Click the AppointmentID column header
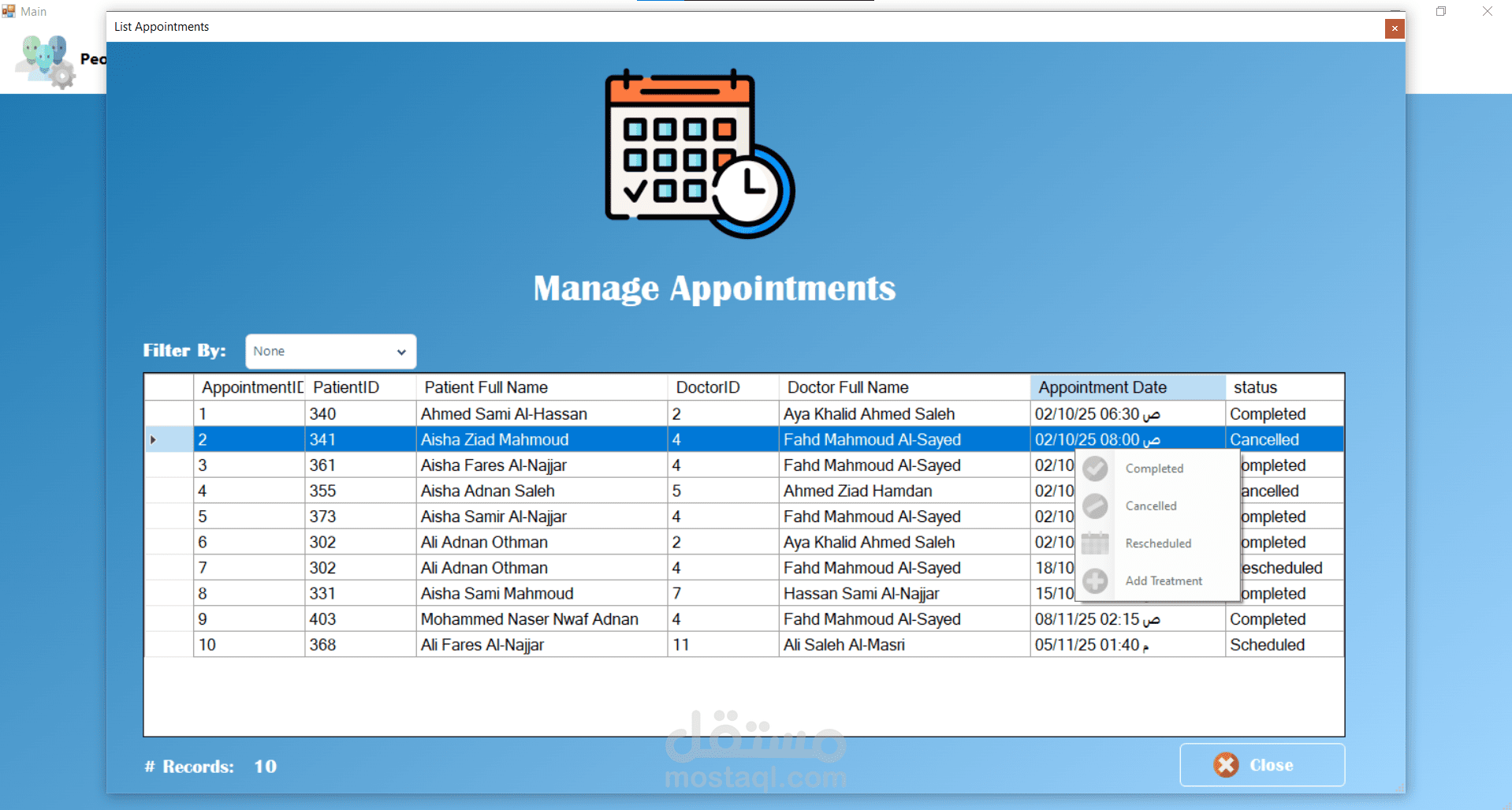 point(249,387)
